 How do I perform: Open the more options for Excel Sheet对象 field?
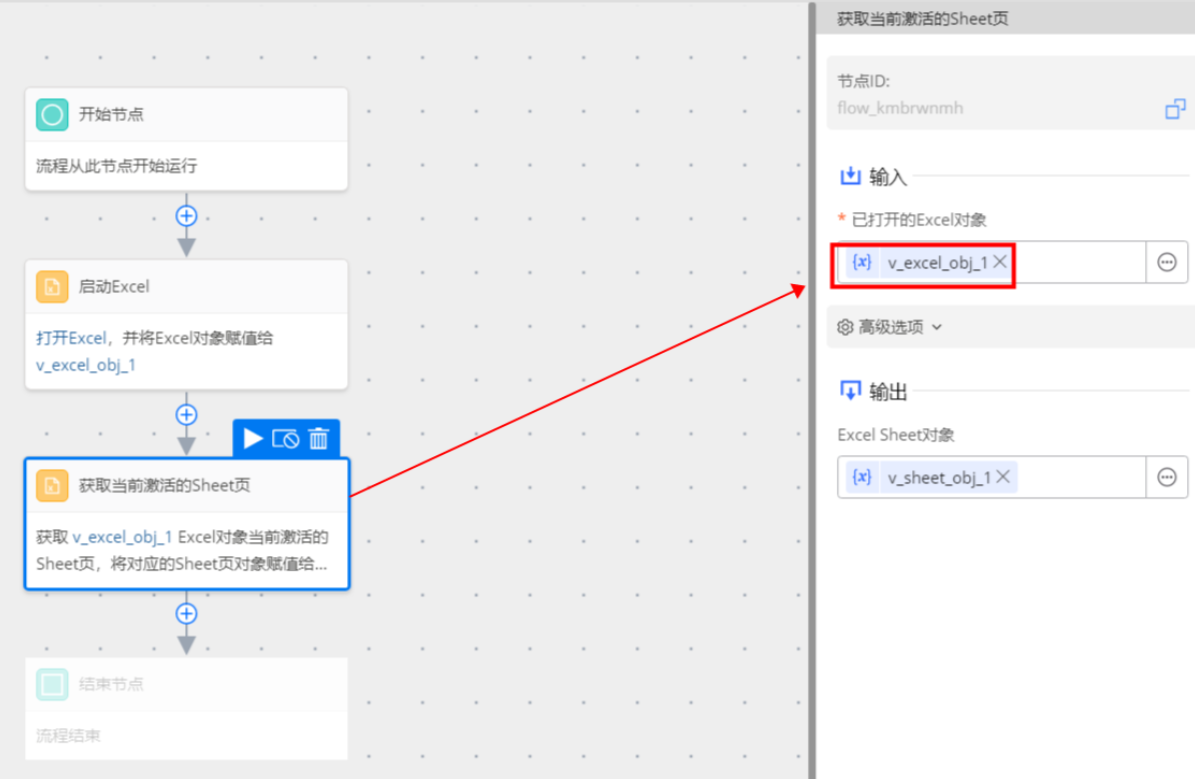click(1167, 477)
